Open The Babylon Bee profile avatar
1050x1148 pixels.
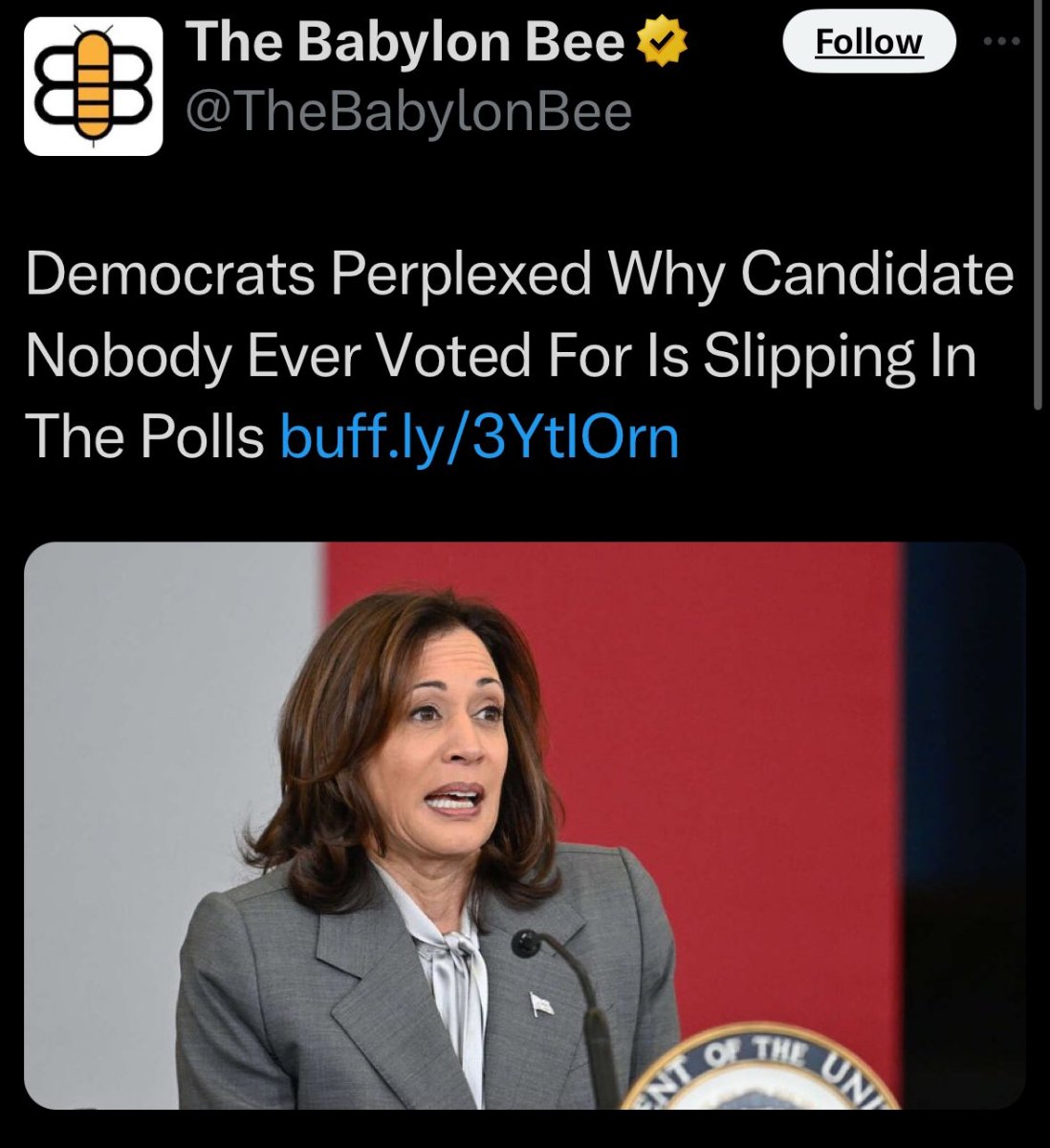coord(93,86)
